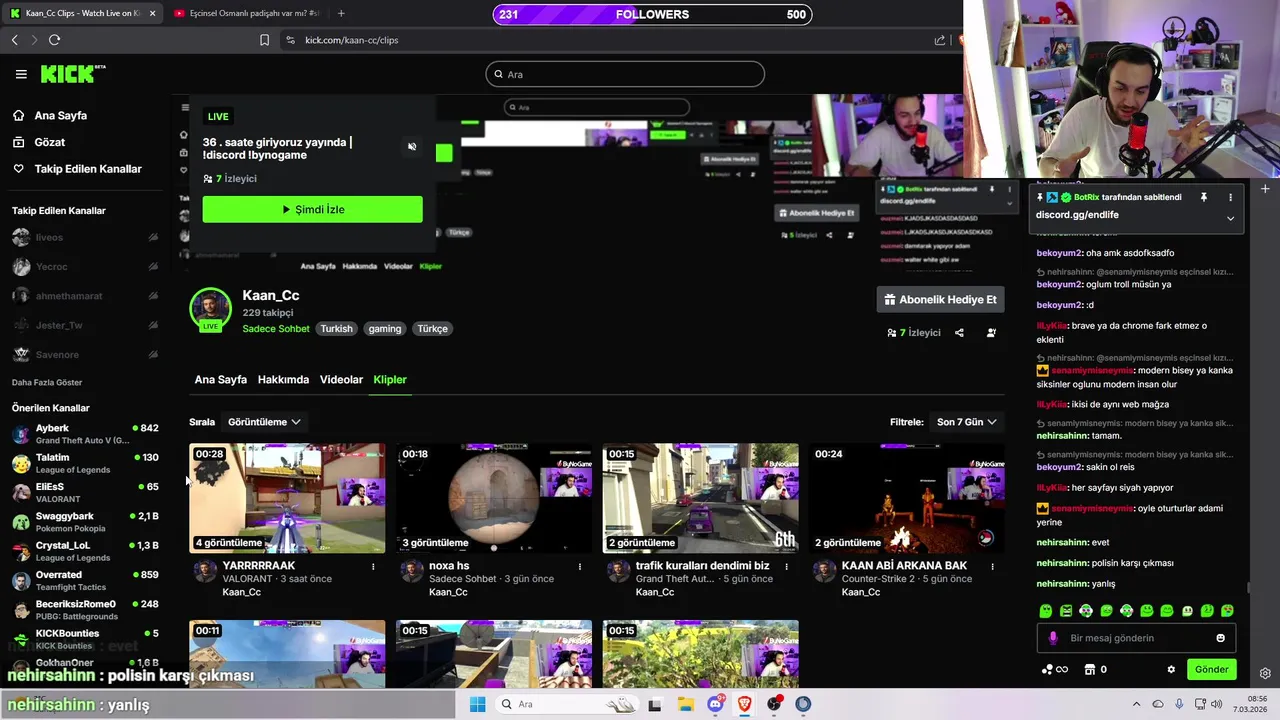Open emoji picker in chat input
Image resolution: width=1280 pixels, height=720 pixels.
coord(1220,638)
